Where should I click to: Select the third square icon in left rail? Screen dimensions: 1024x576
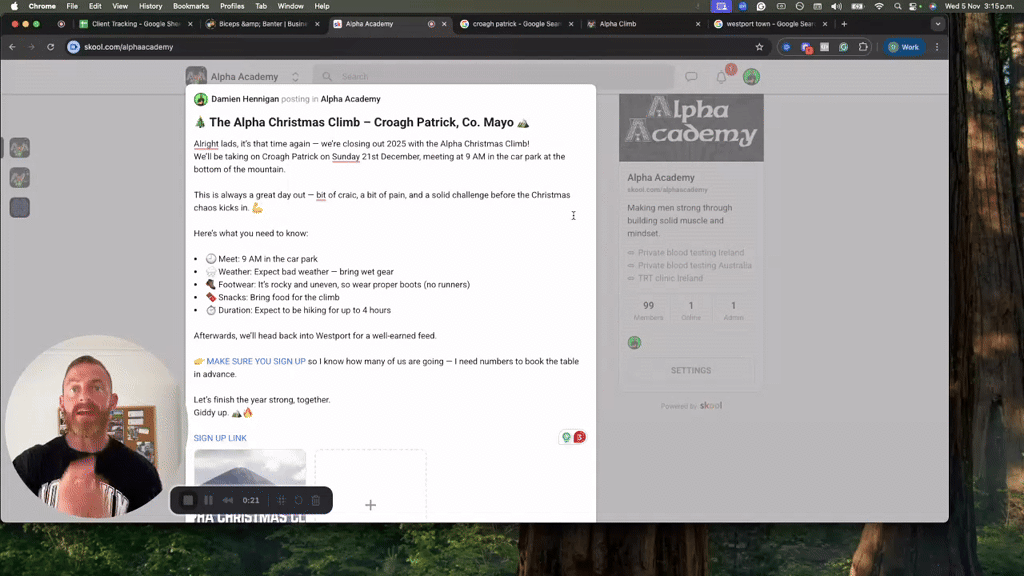[20, 208]
